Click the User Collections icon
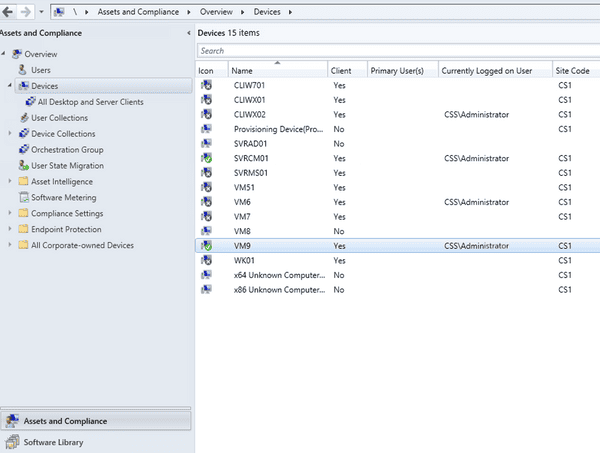The width and height of the screenshot is (600, 453). [x=24, y=117]
